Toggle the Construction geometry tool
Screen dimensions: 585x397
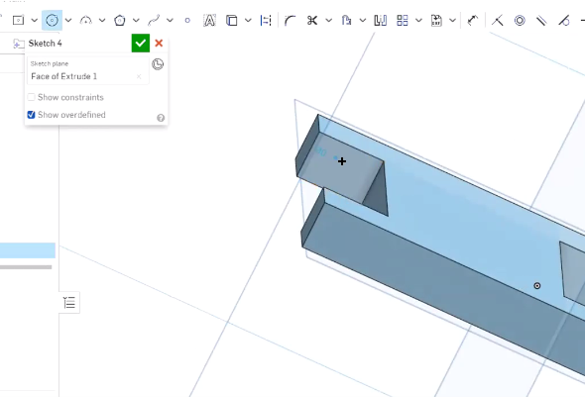click(266, 20)
